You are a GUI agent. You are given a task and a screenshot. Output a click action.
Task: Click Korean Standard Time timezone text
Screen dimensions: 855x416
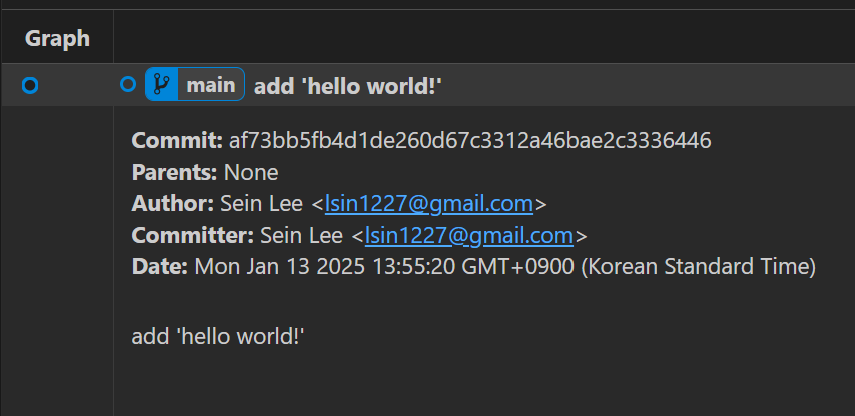click(699, 267)
